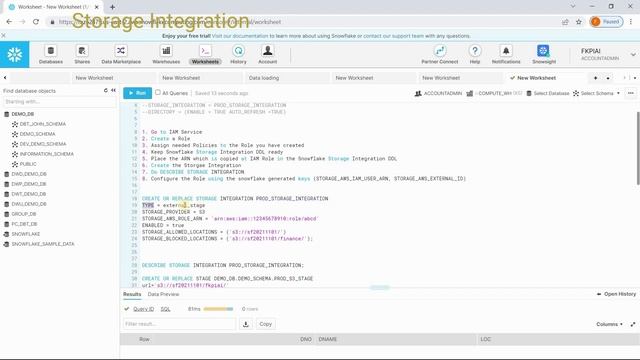Viewport: 640px width, 360px height.
Task: Click the browser back arrow
Action: (9, 22)
